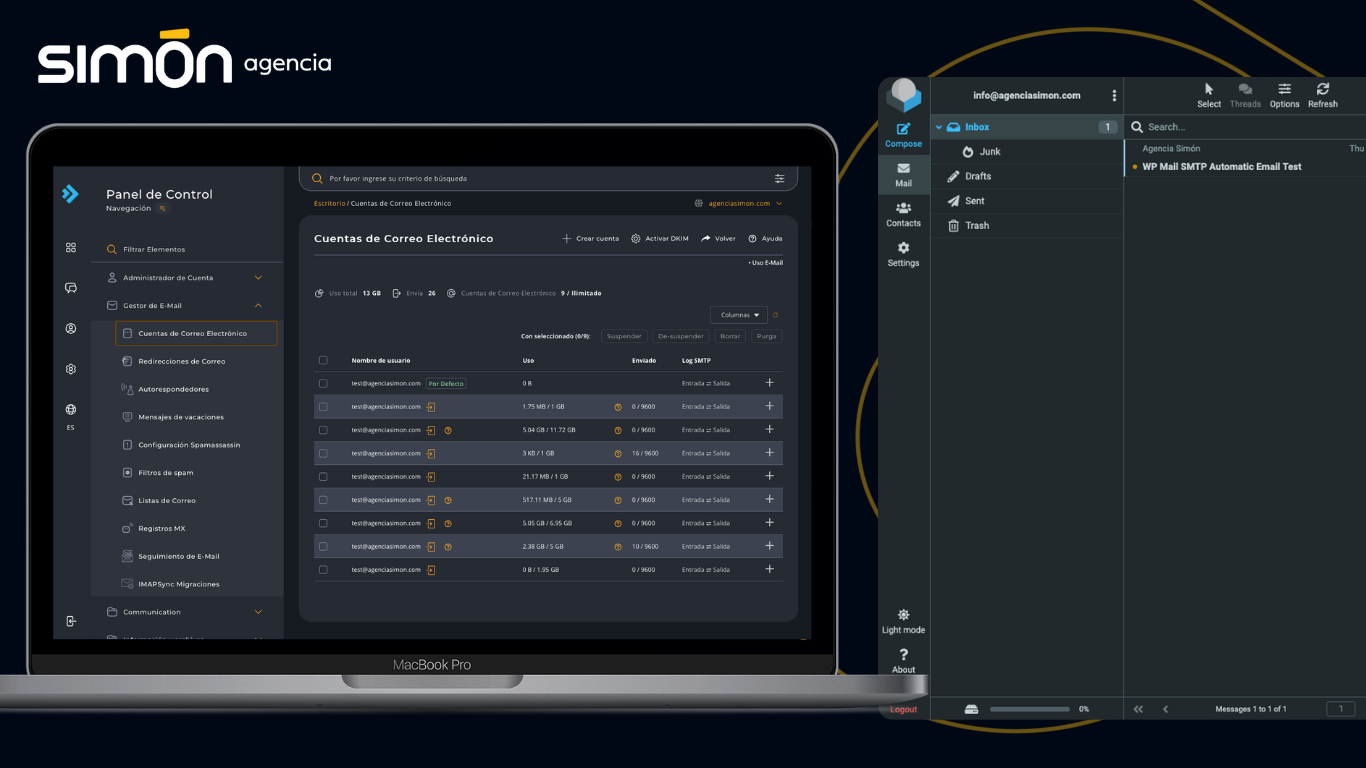Click orange reload icon beside Columnas
The height and width of the screenshot is (768, 1366).
pos(775,315)
